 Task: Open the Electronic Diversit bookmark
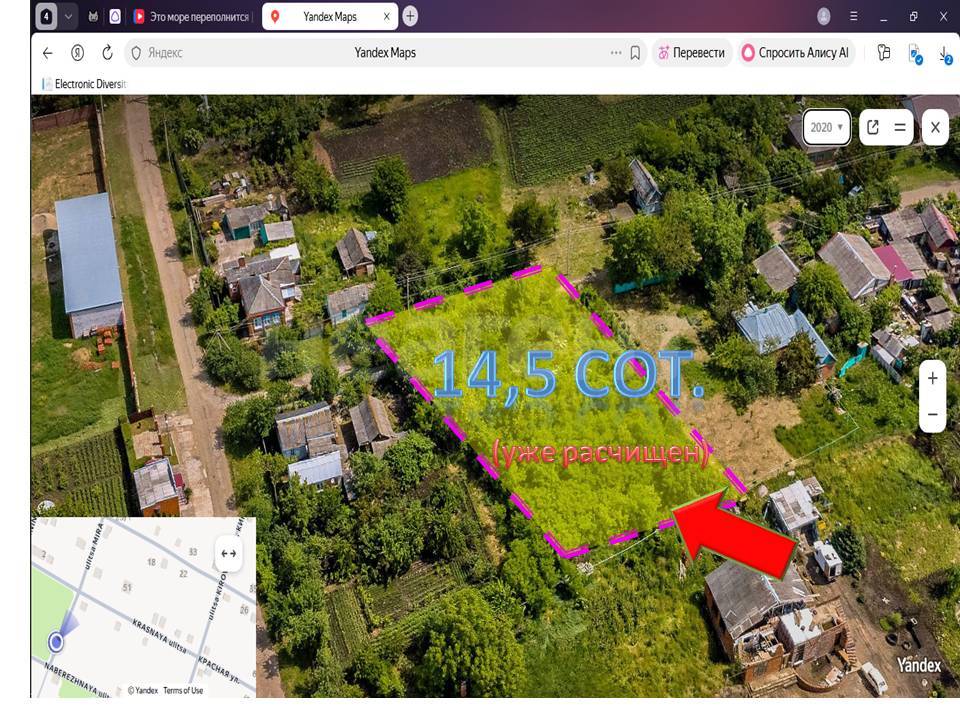[x=84, y=84]
